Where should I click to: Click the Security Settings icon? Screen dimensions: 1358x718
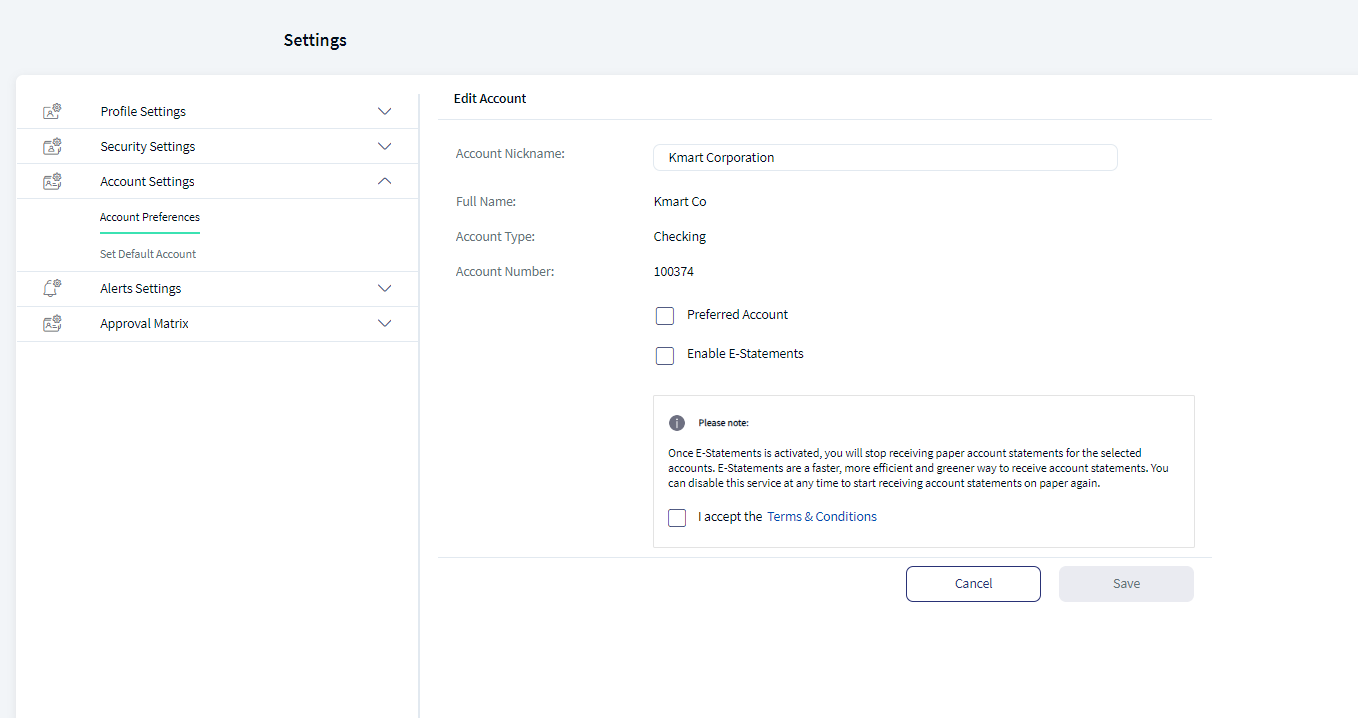[x=52, y=146]
